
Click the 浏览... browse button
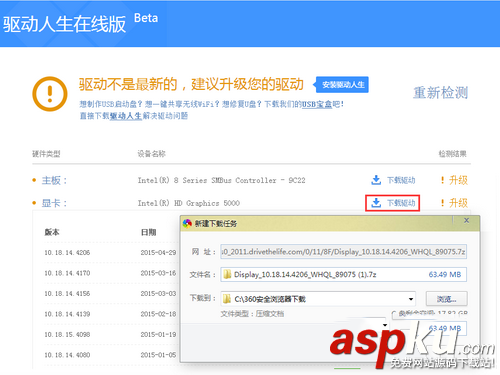point(447,299)
